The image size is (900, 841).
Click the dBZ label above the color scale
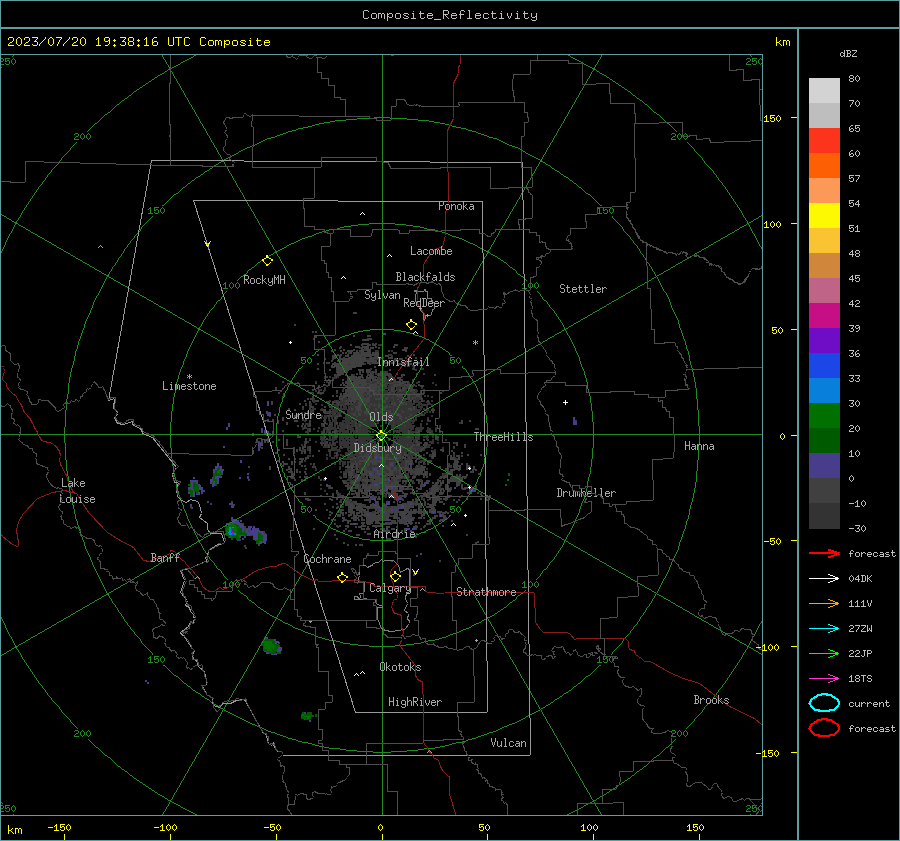coord(848,53)
